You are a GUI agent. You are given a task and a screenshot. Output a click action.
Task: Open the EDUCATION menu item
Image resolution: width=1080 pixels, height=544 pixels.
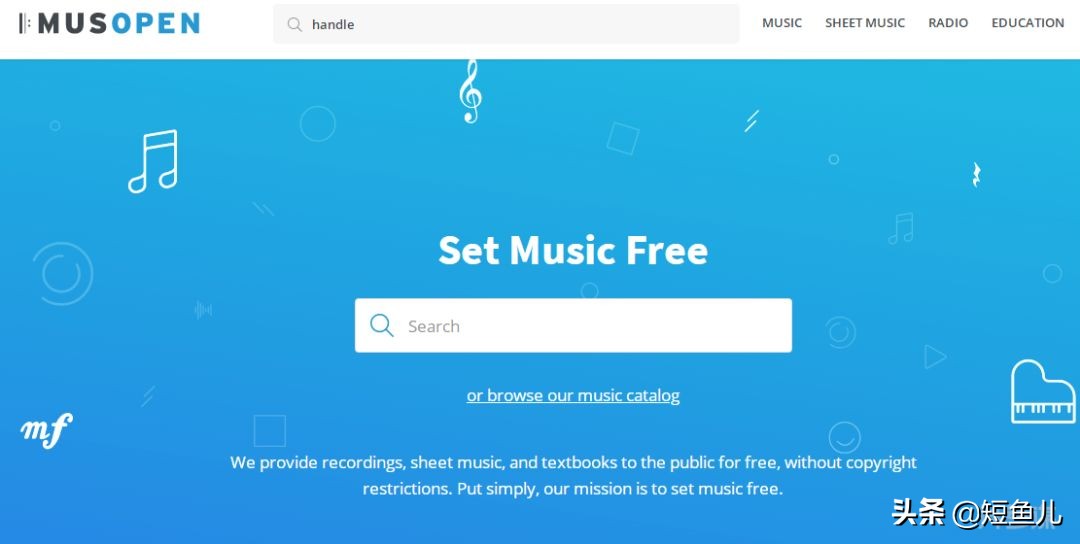[x=1028, y=23]
